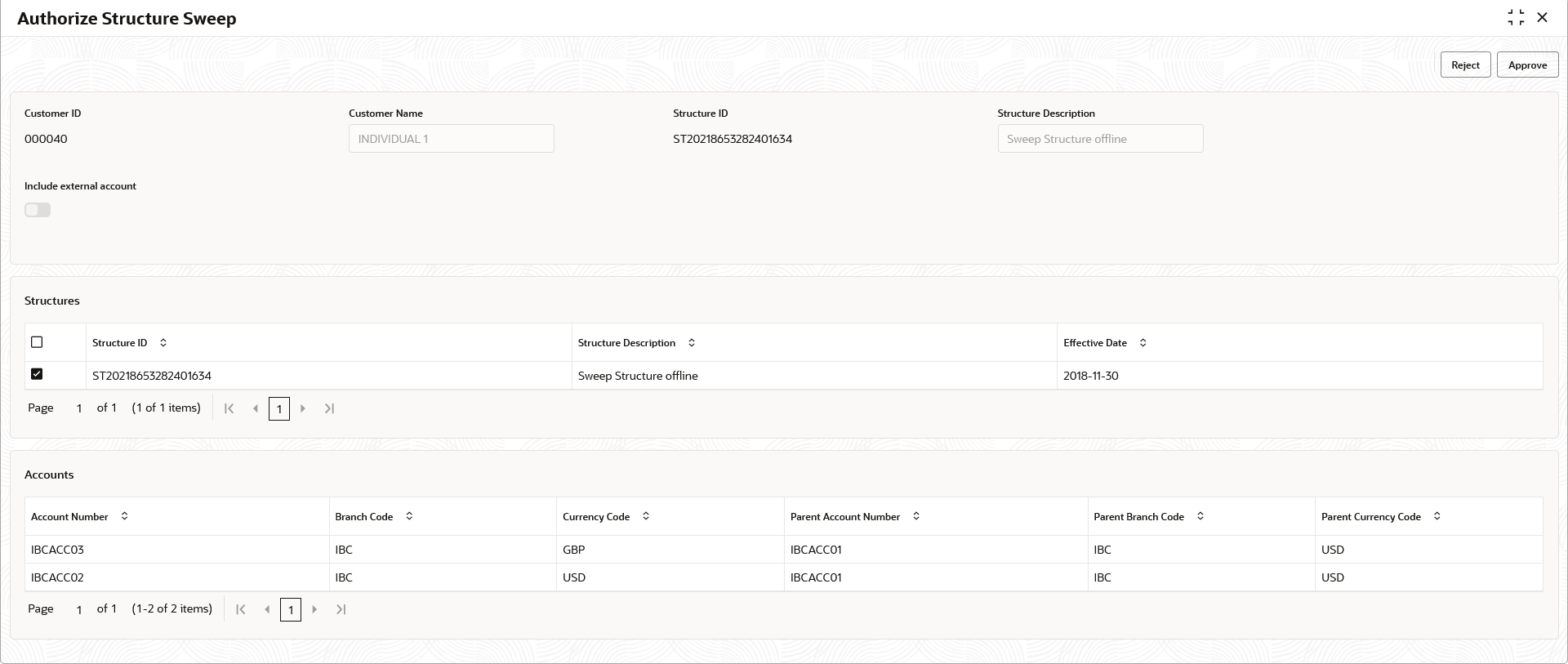
Task: Go to previous page in Structures pagination
Action: tap(256, 408)
